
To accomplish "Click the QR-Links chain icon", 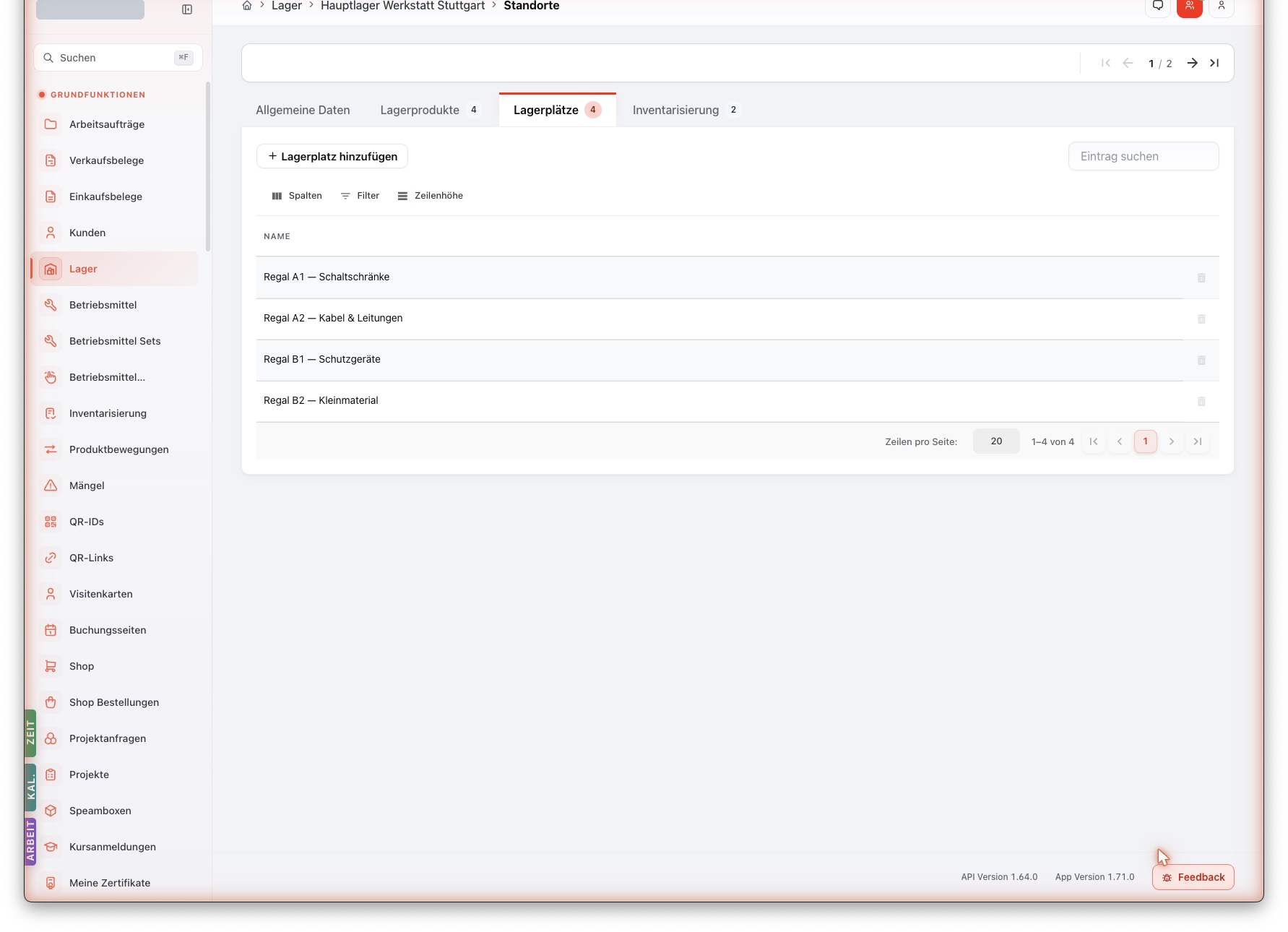I will (x=51, y=558).
